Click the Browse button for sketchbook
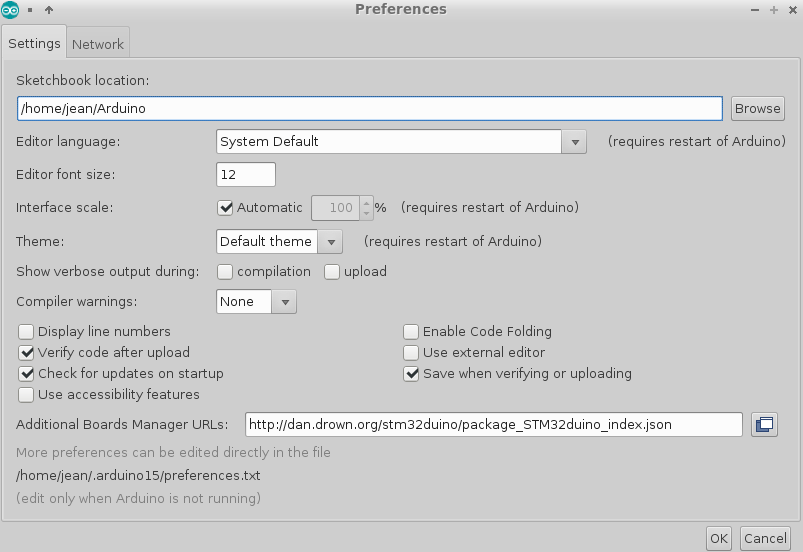This screenshot has height=552, width=803. click(757, 109)
